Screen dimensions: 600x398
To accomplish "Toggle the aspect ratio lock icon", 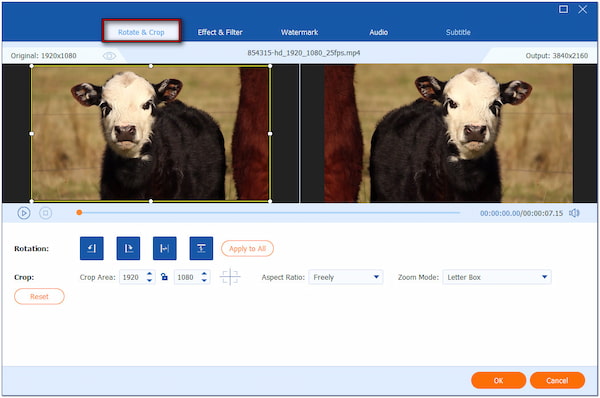I will click(x=165, y=277).
